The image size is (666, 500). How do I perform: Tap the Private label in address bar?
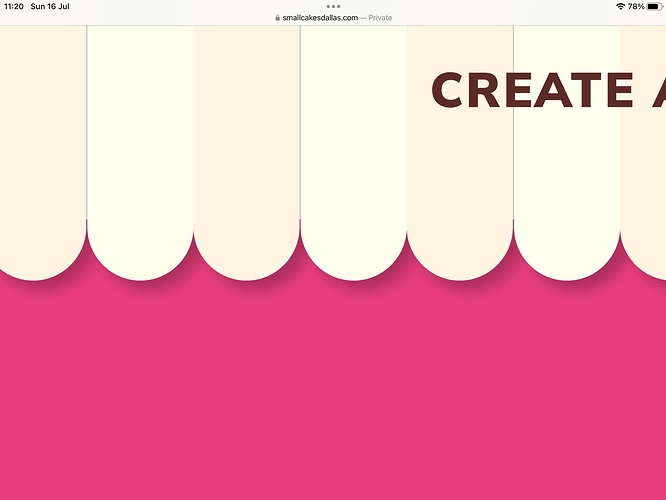(380, 18)
